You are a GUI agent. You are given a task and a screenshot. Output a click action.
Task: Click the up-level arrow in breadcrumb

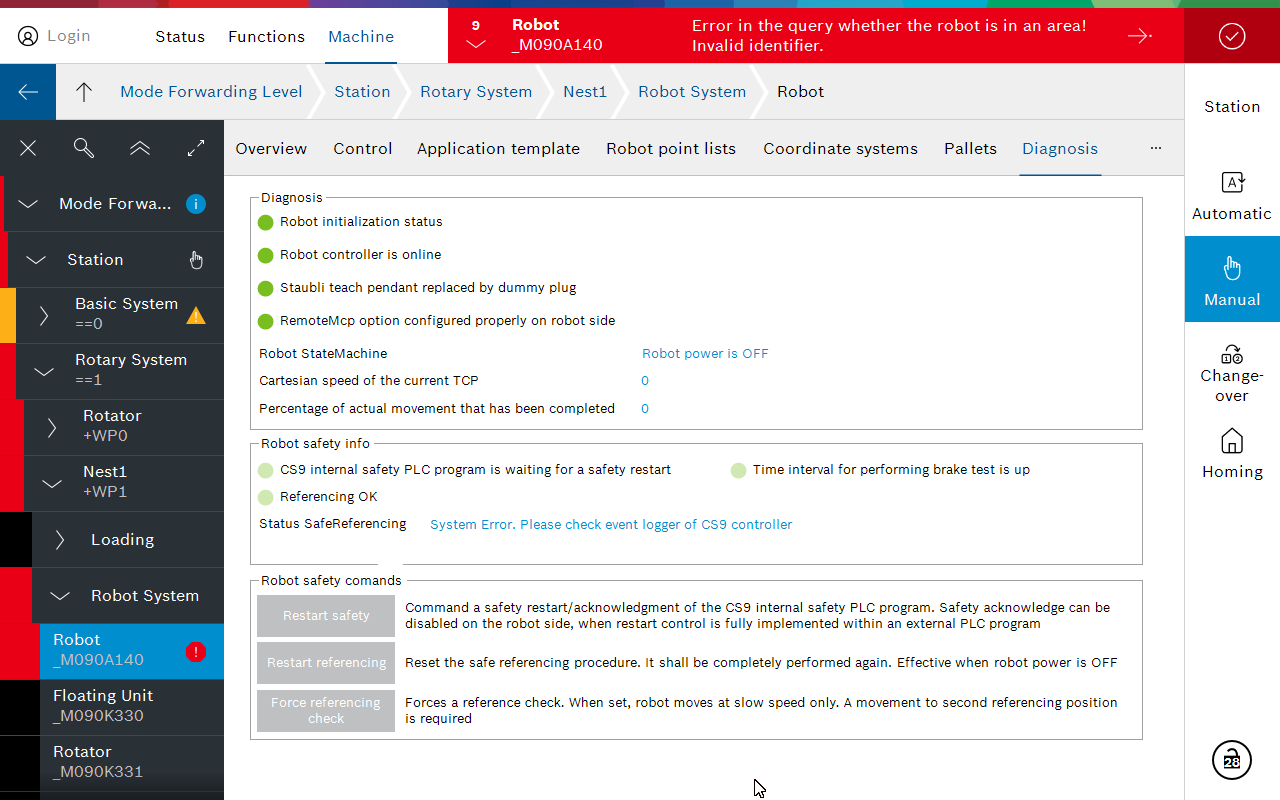coord(84,92)
